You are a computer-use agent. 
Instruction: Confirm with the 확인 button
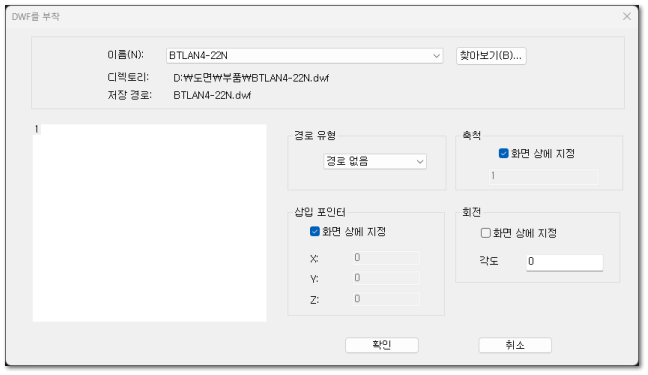382,345
